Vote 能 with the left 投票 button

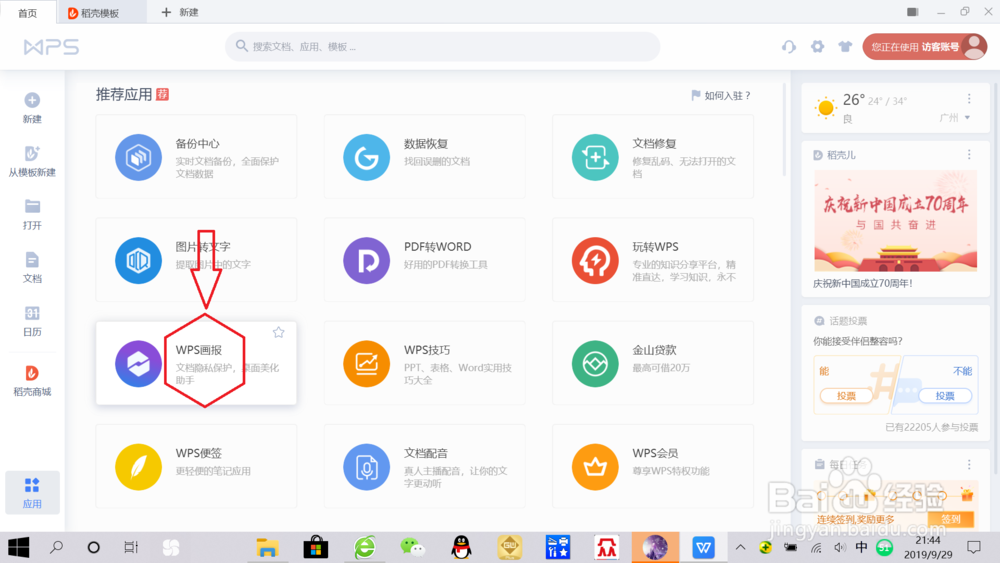coord(846,396)
